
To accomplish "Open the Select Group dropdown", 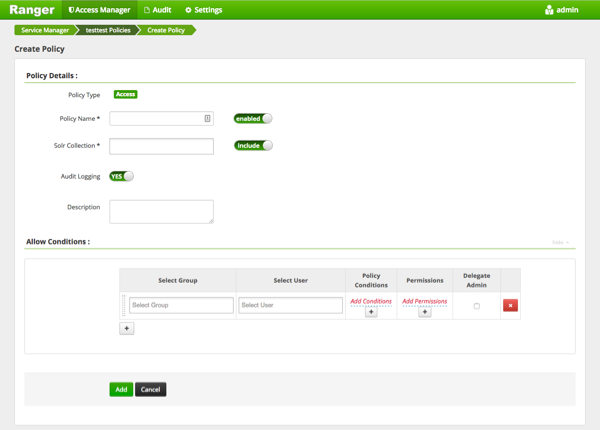I will tap(181, 305).
